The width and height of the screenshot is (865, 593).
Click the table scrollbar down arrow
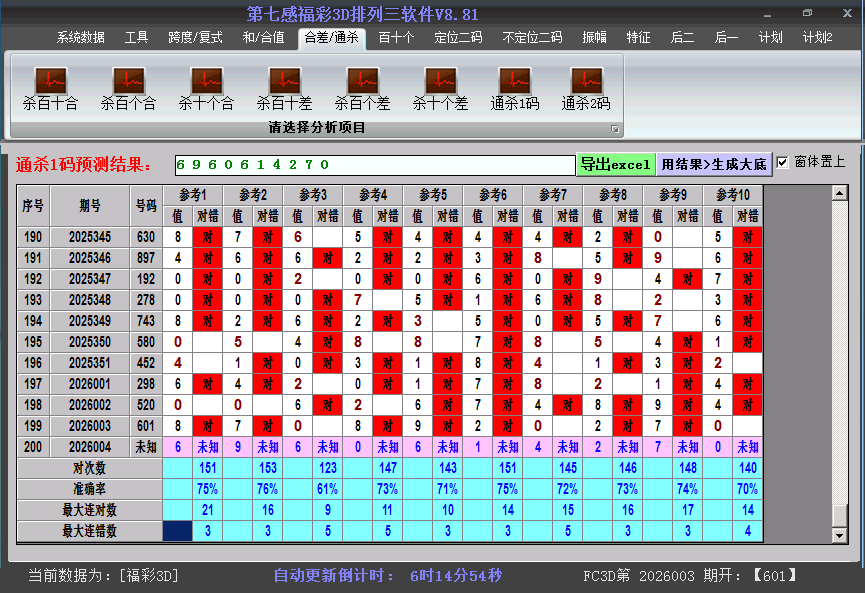(840, 535)
